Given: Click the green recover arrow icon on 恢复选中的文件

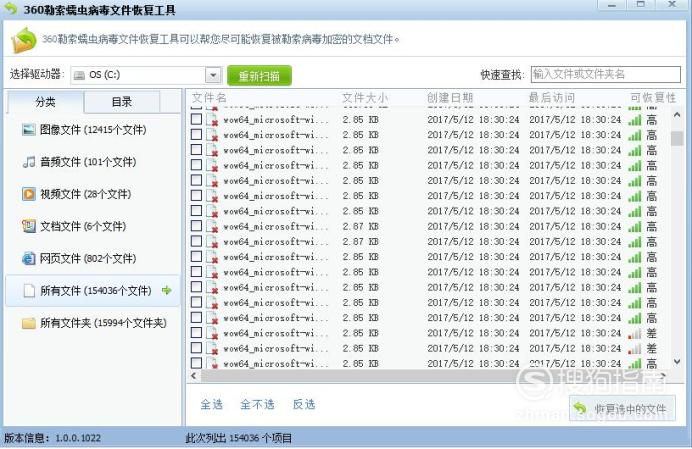Looking at the screenshot, I should coord(580,409).
